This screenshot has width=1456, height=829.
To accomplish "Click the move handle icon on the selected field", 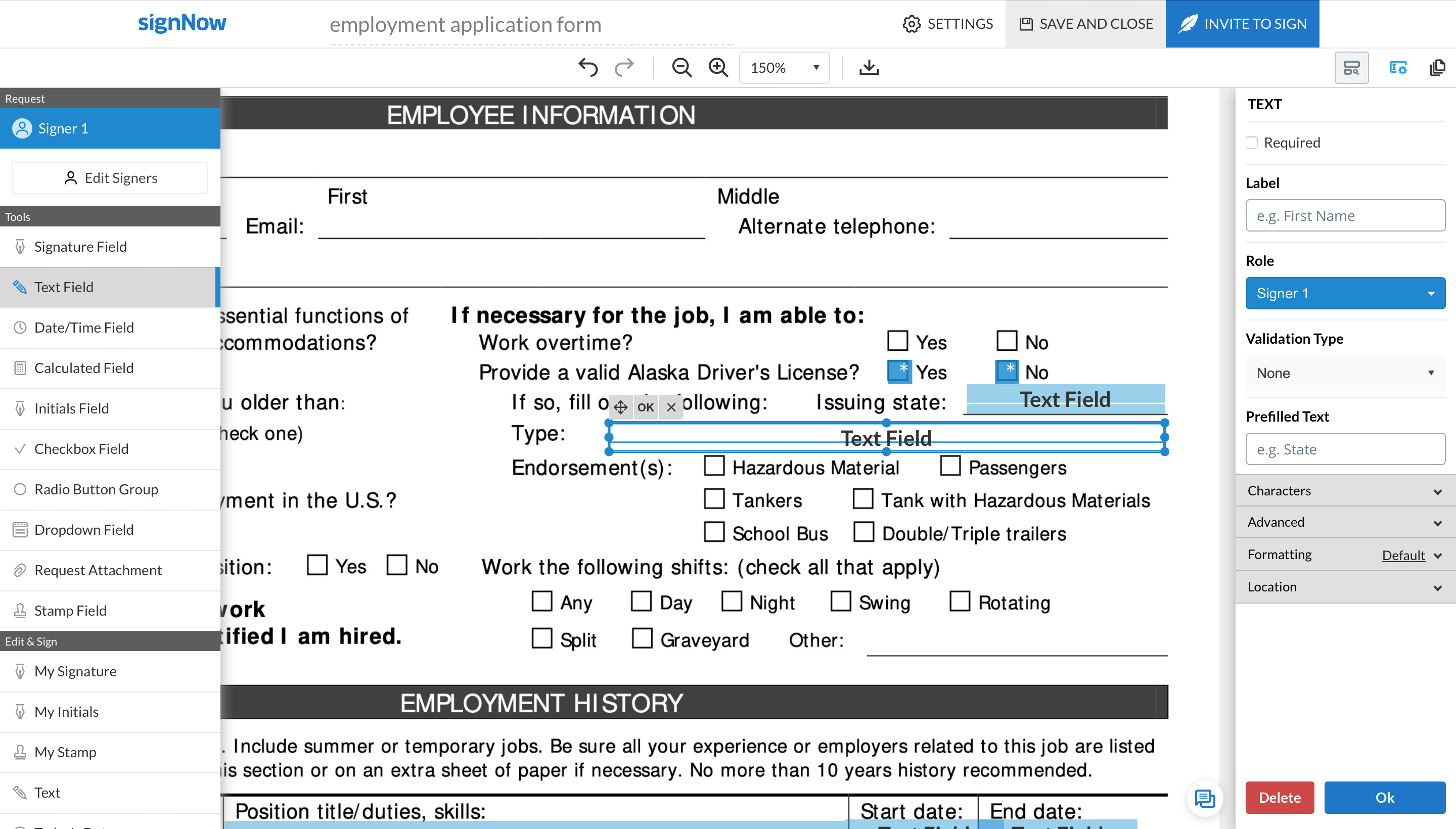I will tap(621, 407).
